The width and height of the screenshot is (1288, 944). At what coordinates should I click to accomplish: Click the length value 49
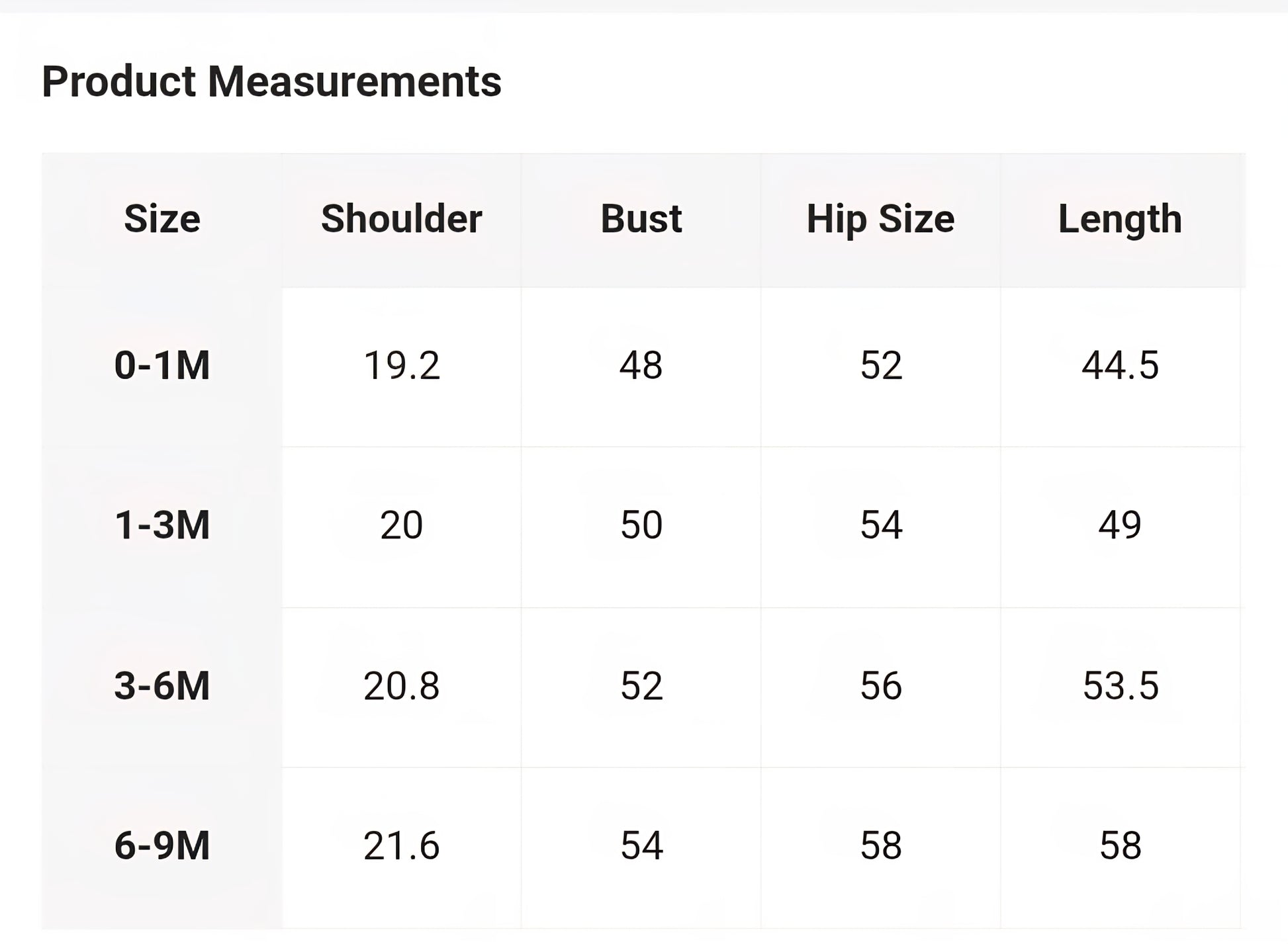[1120, 525]
